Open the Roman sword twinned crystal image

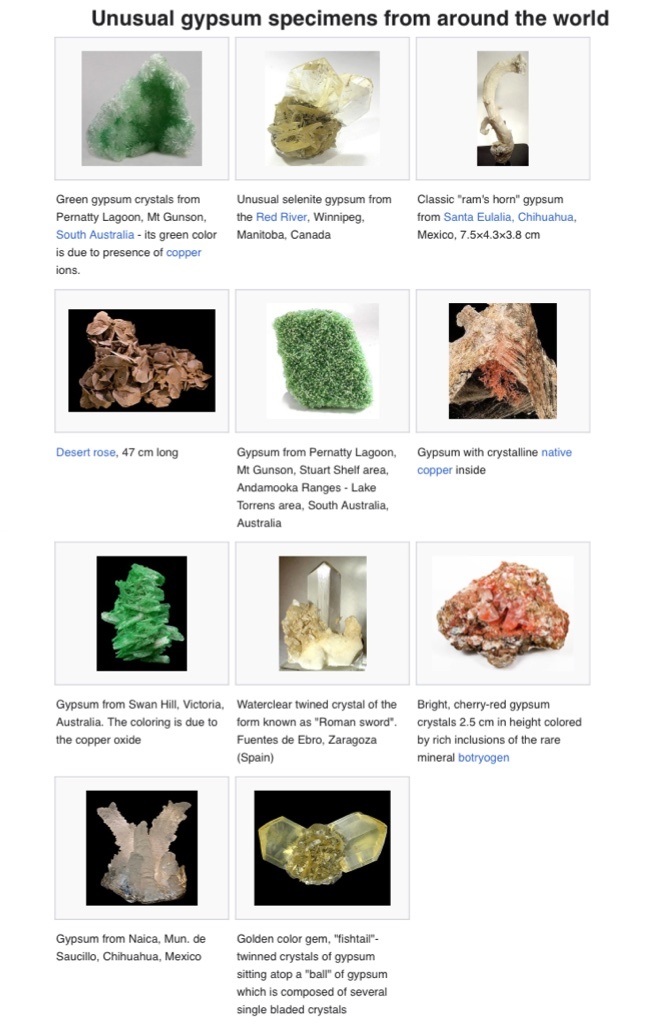322,613
